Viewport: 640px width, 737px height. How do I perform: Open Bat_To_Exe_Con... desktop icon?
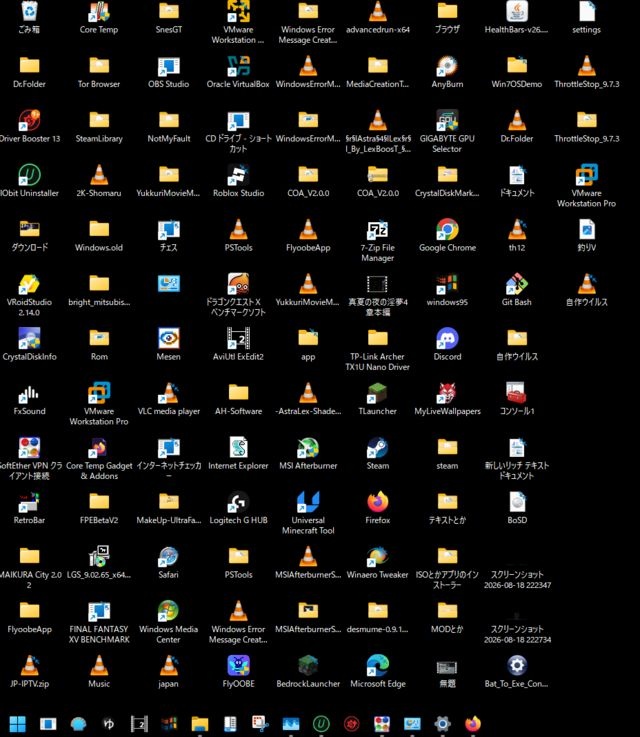[517, 666]
